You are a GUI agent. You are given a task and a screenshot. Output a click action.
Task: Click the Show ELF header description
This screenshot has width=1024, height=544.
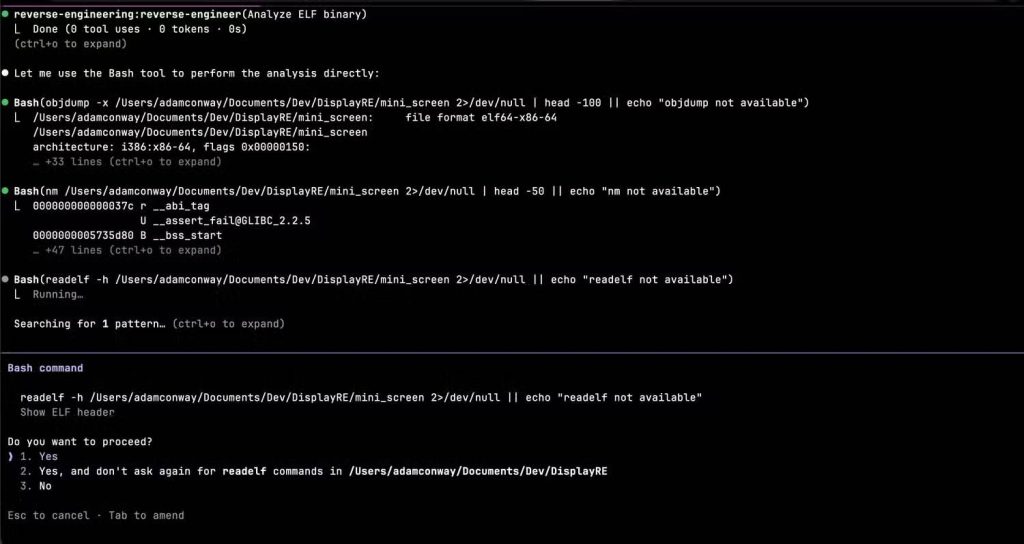pos(67,412)
